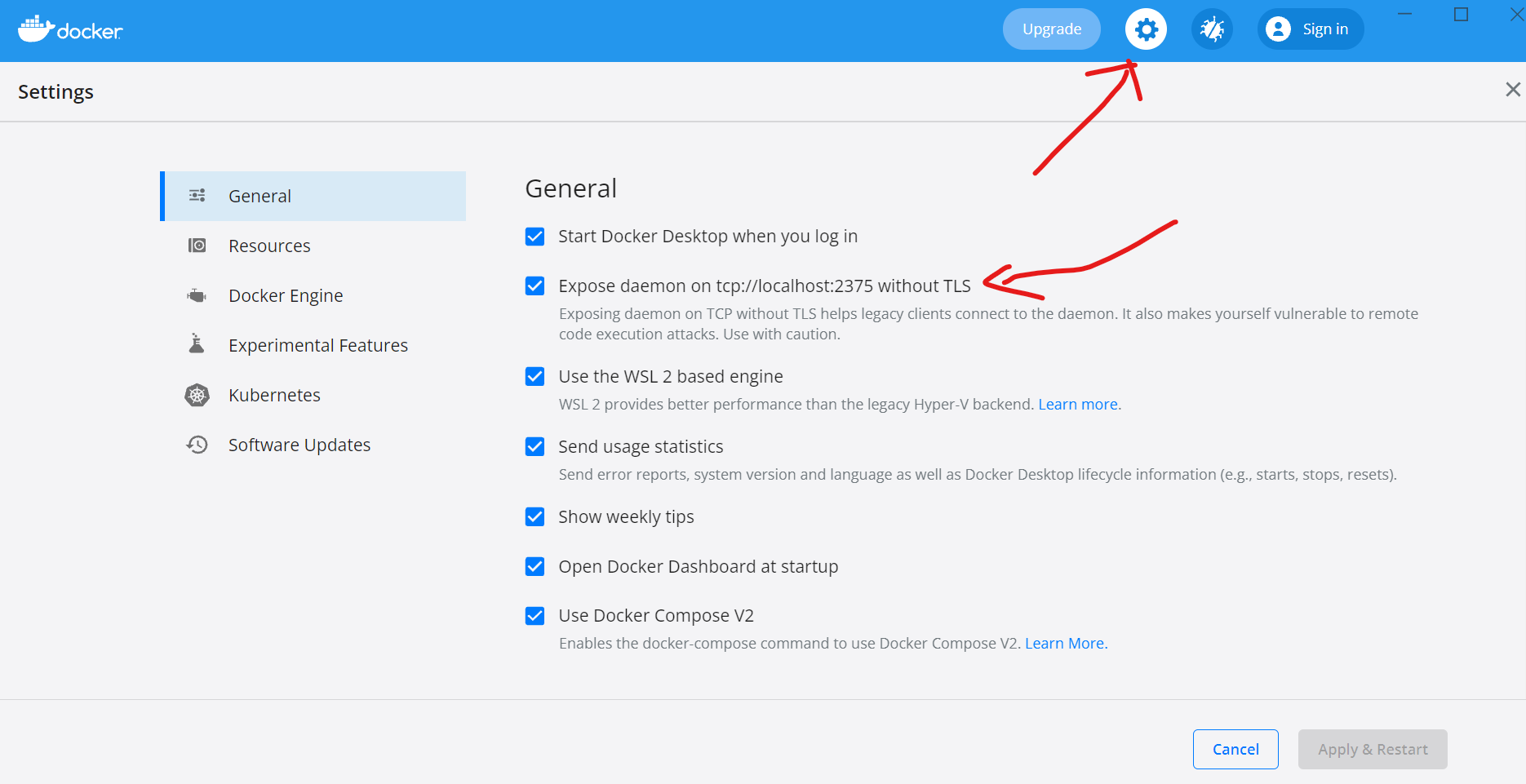Close the Settings panel with X
Viewport: 1526px width, 784px height.
pyautogui.click(x=1513, y=90)
